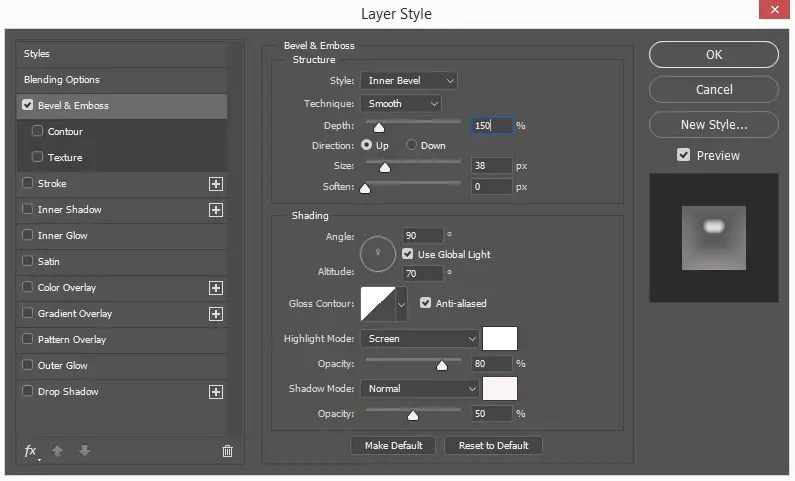795x481 pixels.
Task: Select the Up direction radio button
Action: (366, 145)
